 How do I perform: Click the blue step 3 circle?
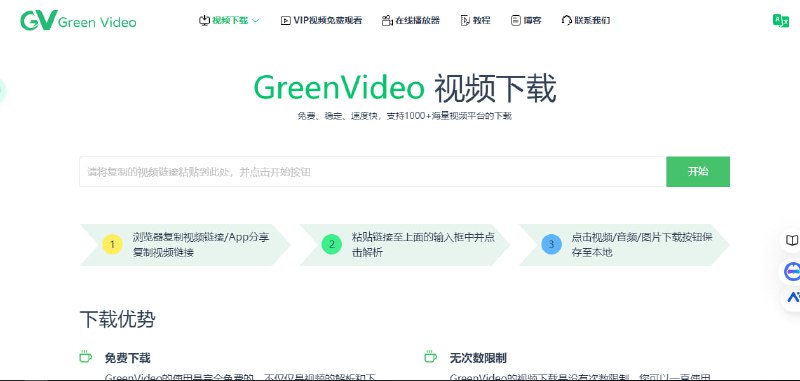click(551, 244)
